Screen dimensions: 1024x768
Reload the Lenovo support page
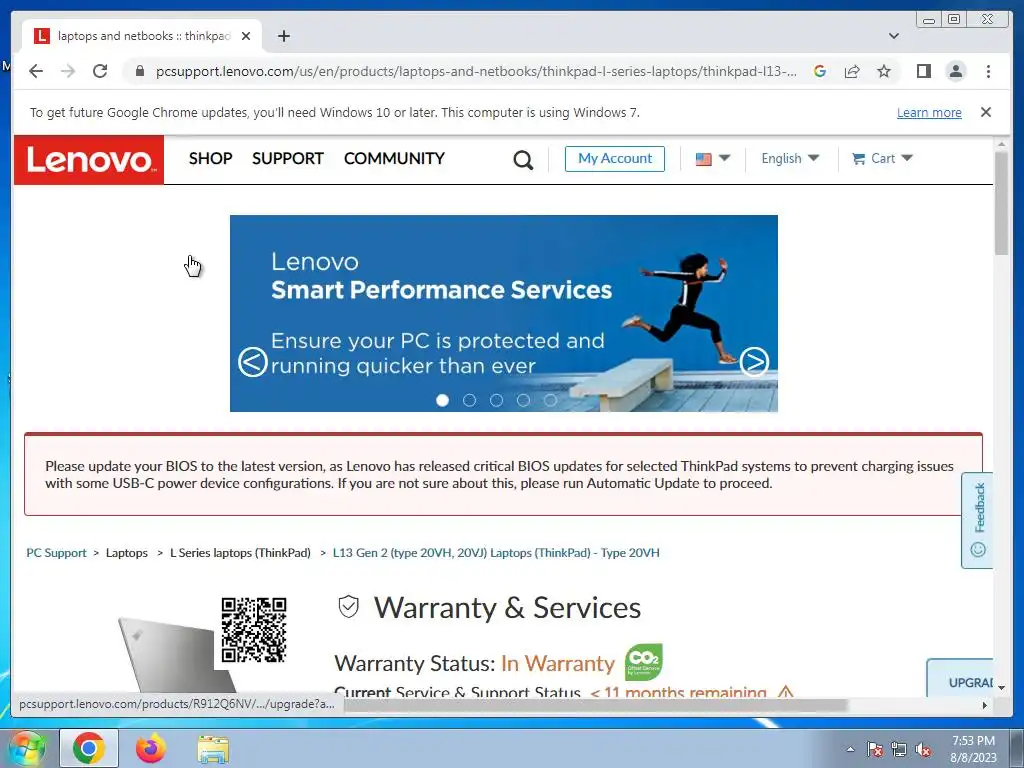[x=100, y=71]
